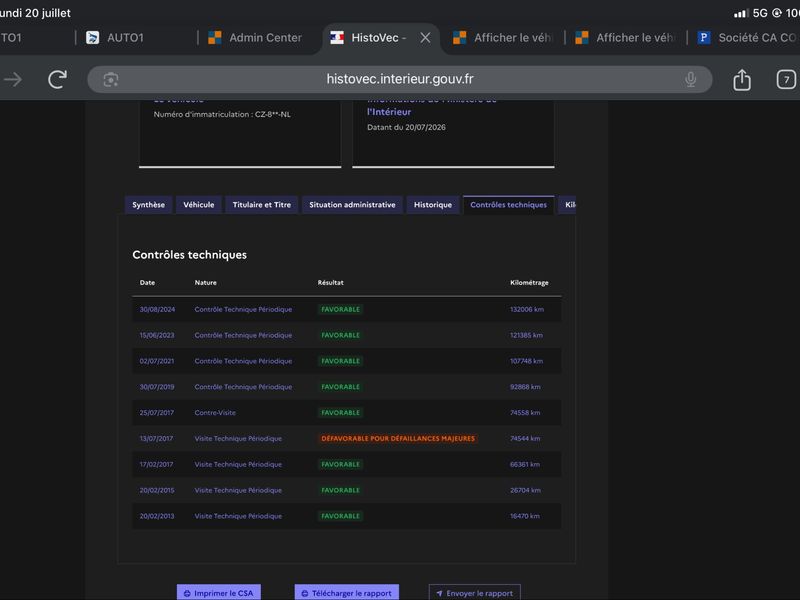
Task: Click the FAVORABLE badge in the 25/07/2017 row
Action: point(340,412)
